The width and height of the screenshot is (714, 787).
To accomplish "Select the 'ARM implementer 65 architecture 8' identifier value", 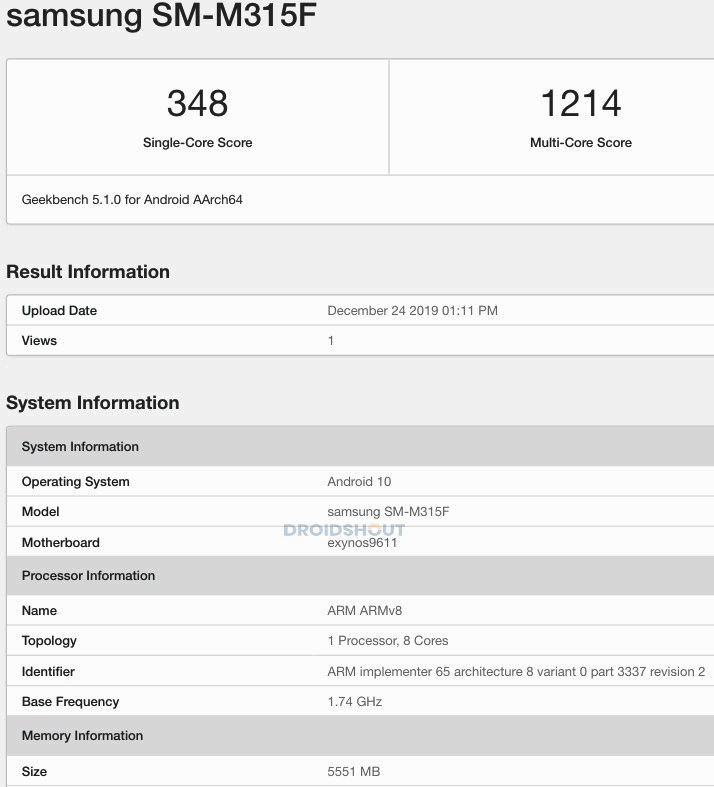I will [516, 672].
